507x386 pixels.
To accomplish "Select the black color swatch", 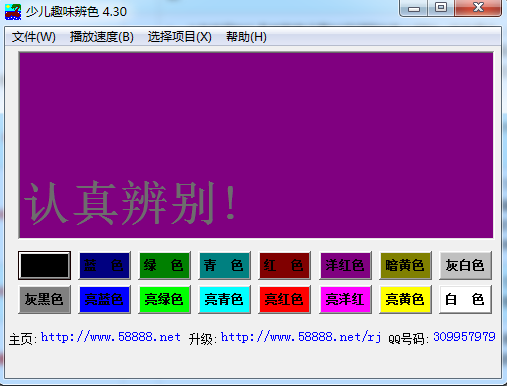I will click(x=44, y=266).
